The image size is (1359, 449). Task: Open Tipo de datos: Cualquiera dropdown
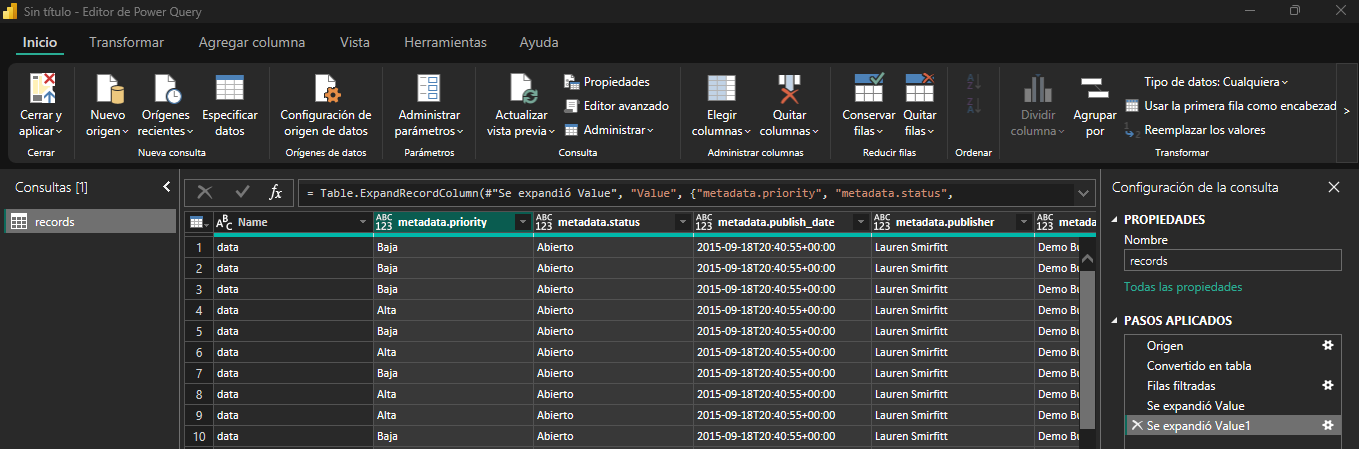pos(1216,82)
